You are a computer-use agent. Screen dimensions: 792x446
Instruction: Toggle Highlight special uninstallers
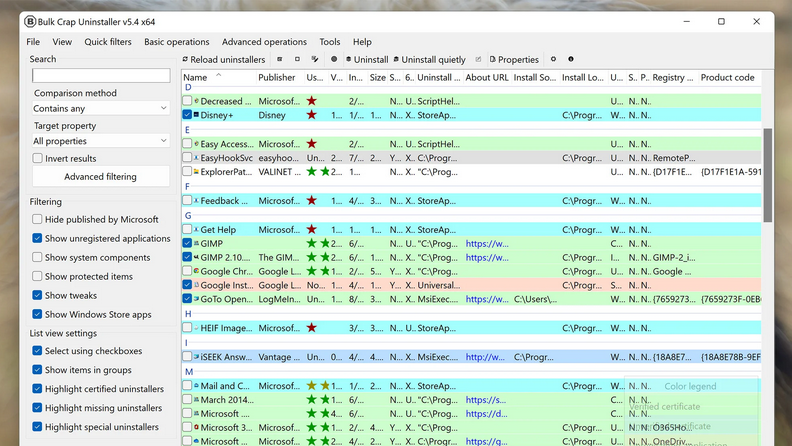[37, 426]
